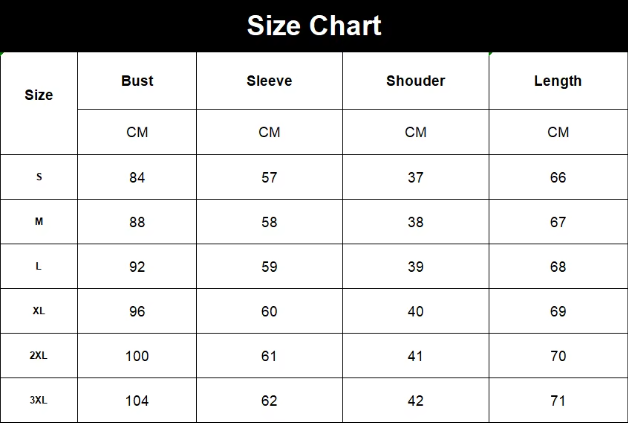628x423 pixels.
Task: Click the CM unit under Length
Action: [x=558, y=132]
